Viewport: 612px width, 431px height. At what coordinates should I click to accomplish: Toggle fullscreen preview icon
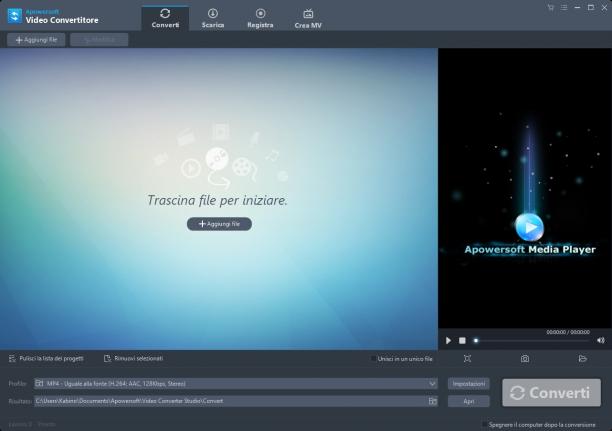click(467, 358)
